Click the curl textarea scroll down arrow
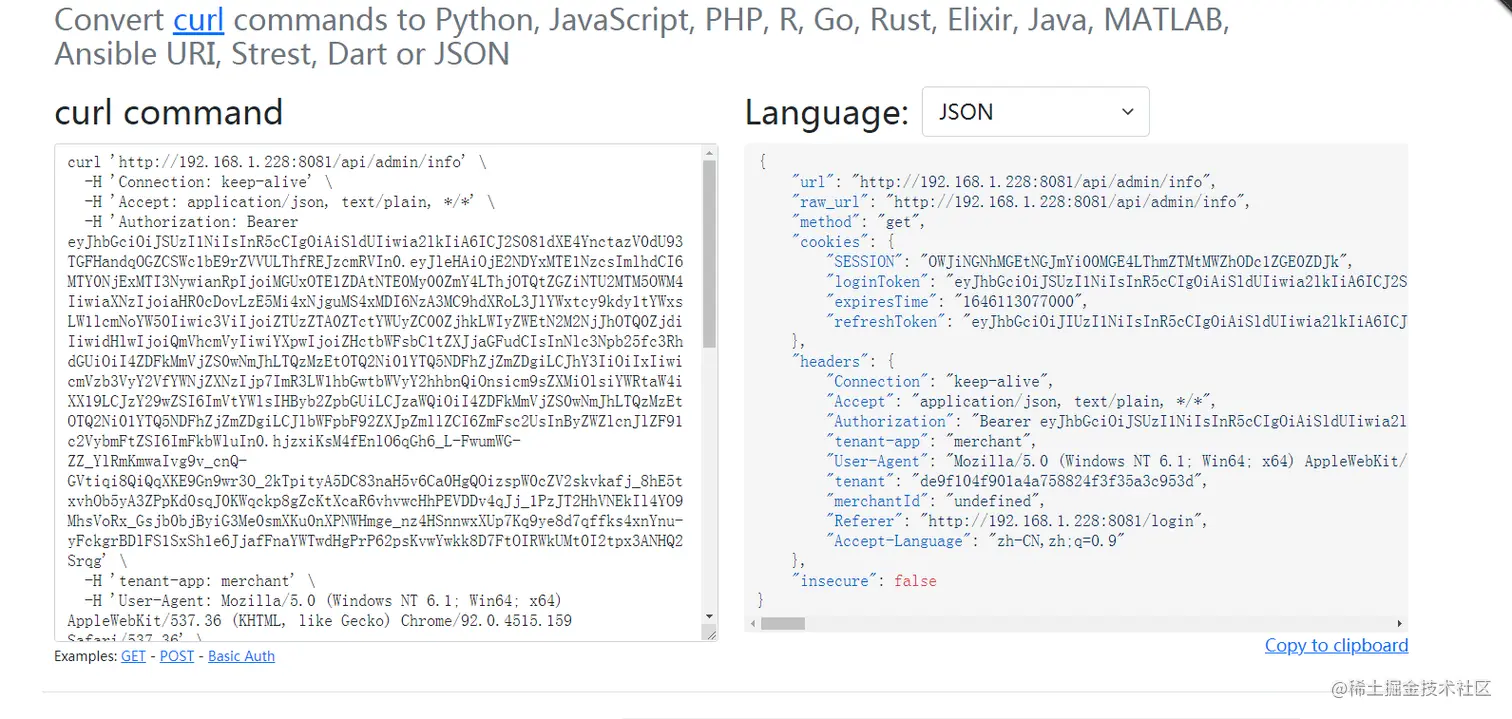 pos(710,616)
